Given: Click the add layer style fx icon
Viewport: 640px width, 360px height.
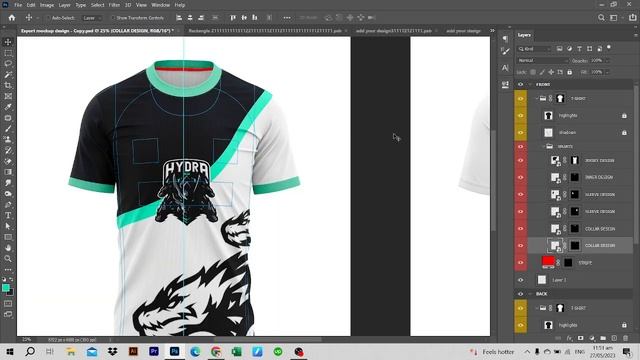Looking at the screenshot, I should point(569,338).
